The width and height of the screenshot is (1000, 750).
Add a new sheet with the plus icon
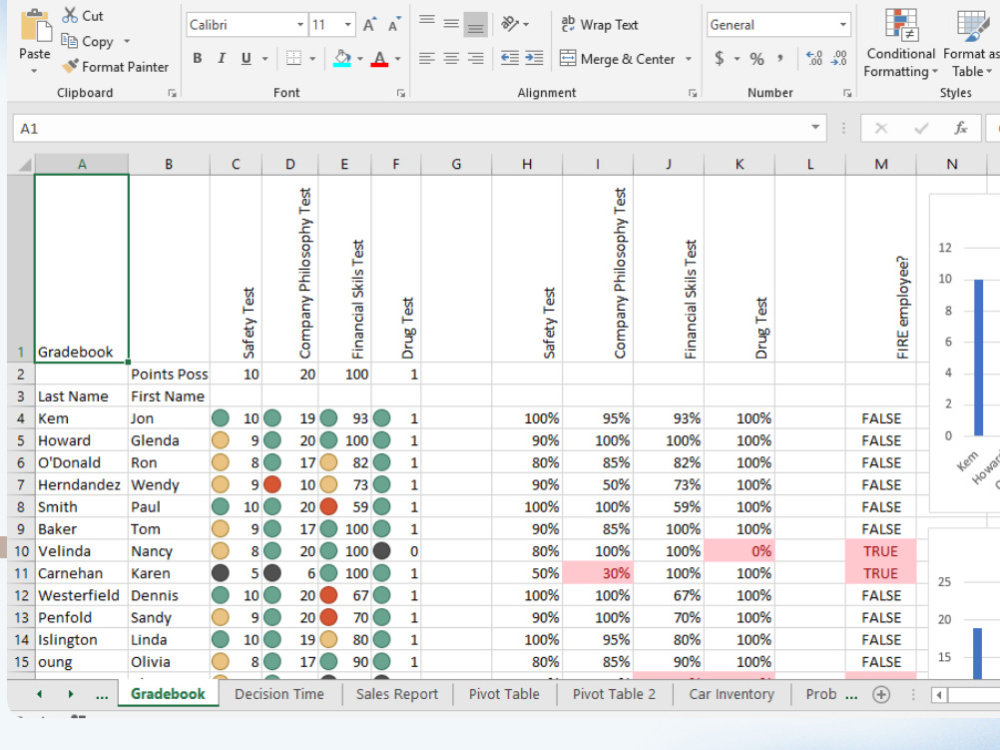click(x=881, y=694)
